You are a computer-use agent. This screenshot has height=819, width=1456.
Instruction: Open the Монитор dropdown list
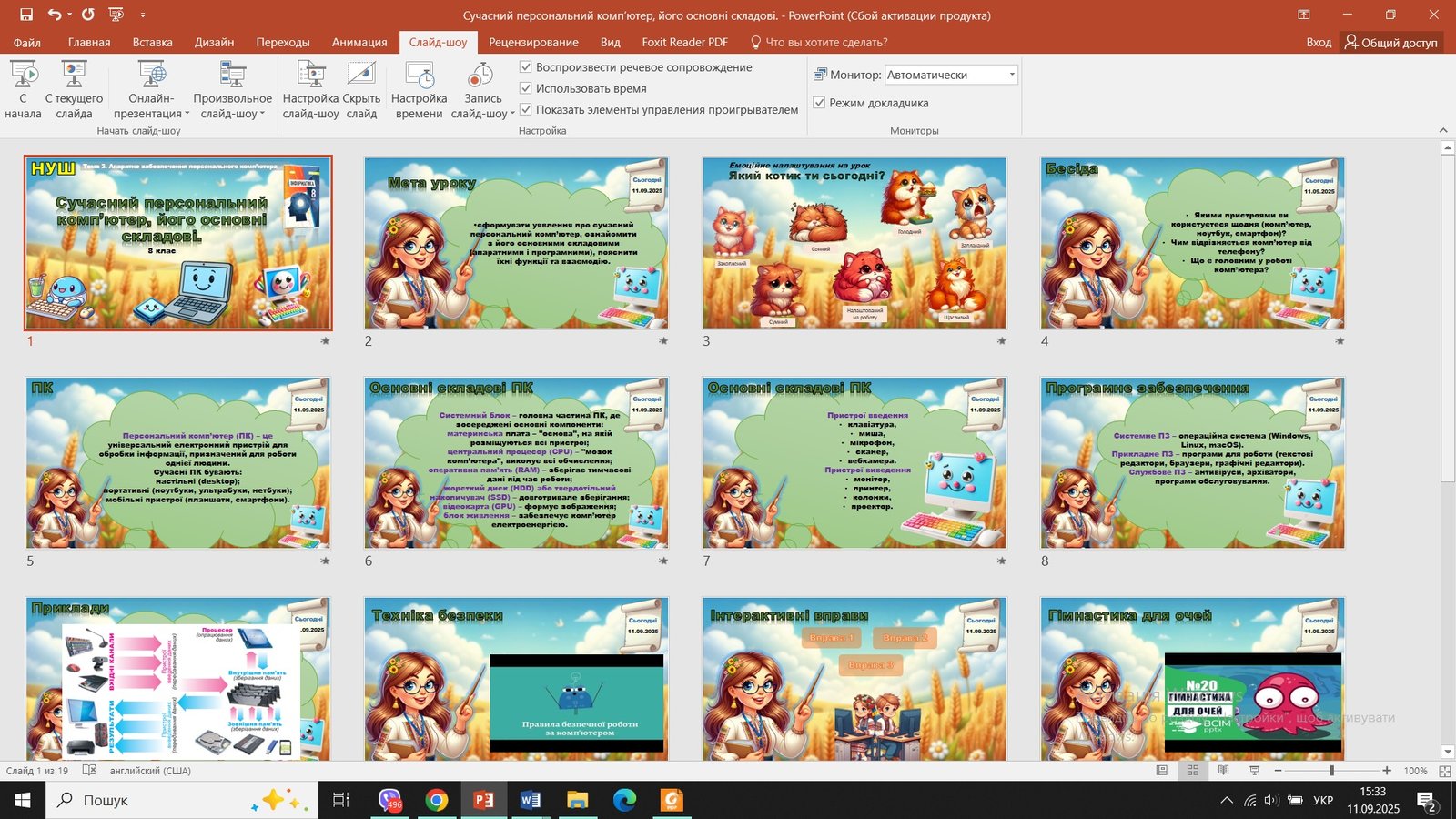[x=1011, y=75]
